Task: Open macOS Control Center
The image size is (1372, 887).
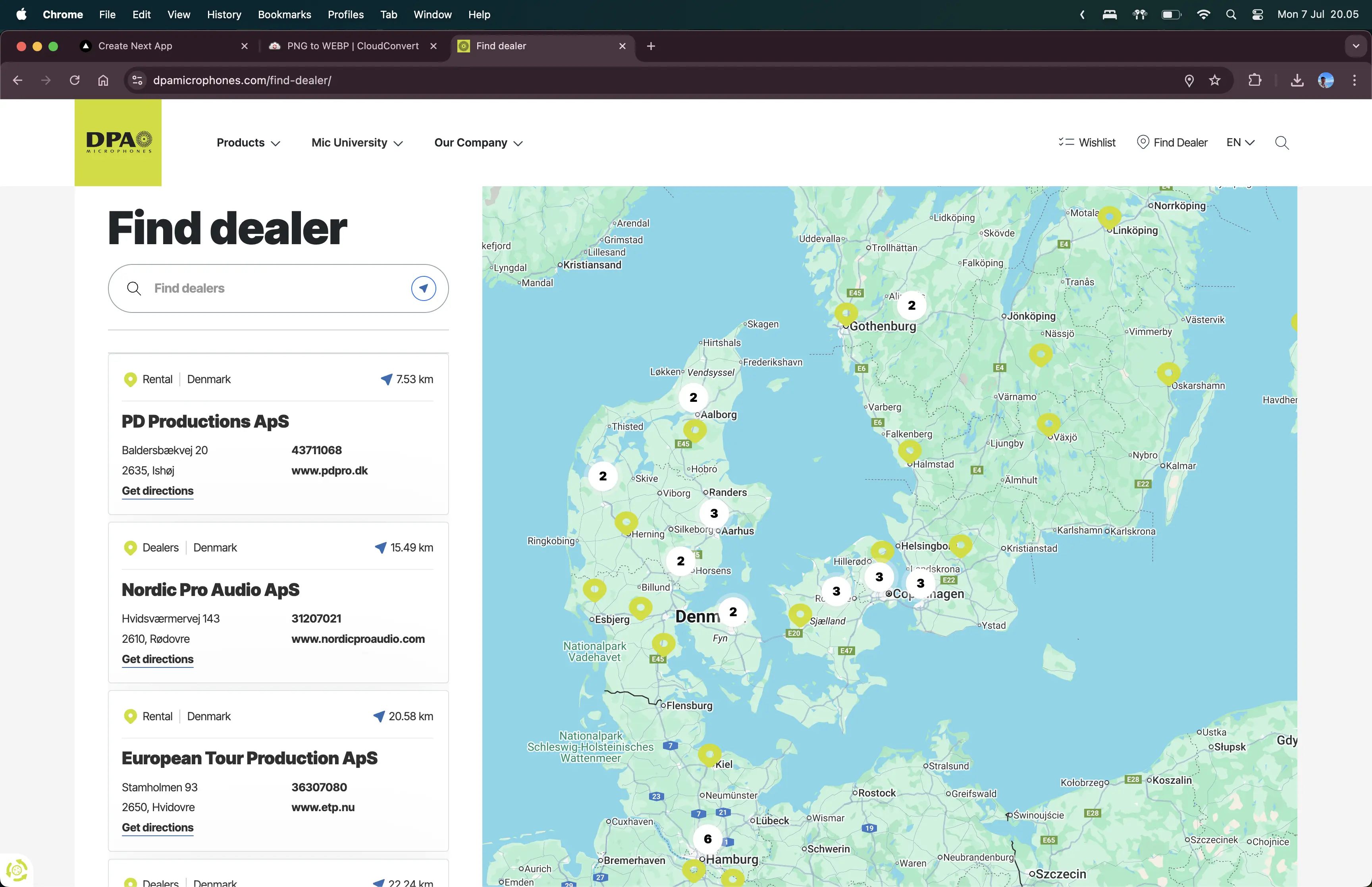Action: 1257,14
